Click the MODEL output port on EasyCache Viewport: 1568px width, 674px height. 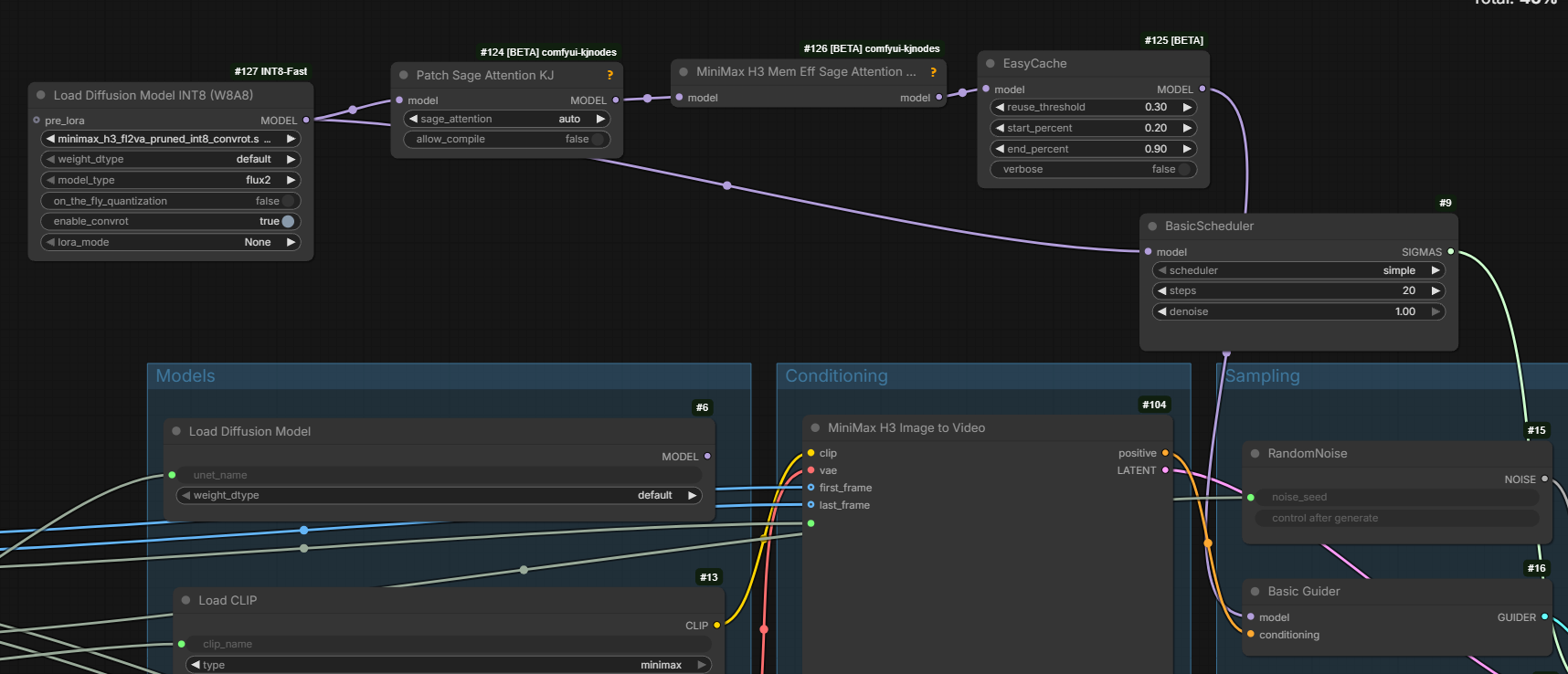pyautogui.click(x=1202, y=90)
